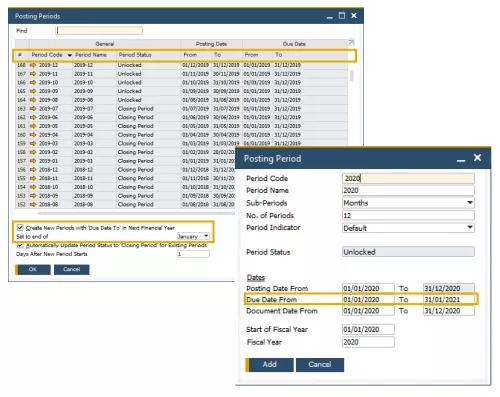
Task: Open link arrow for period 2019-09
Action: 33,91
